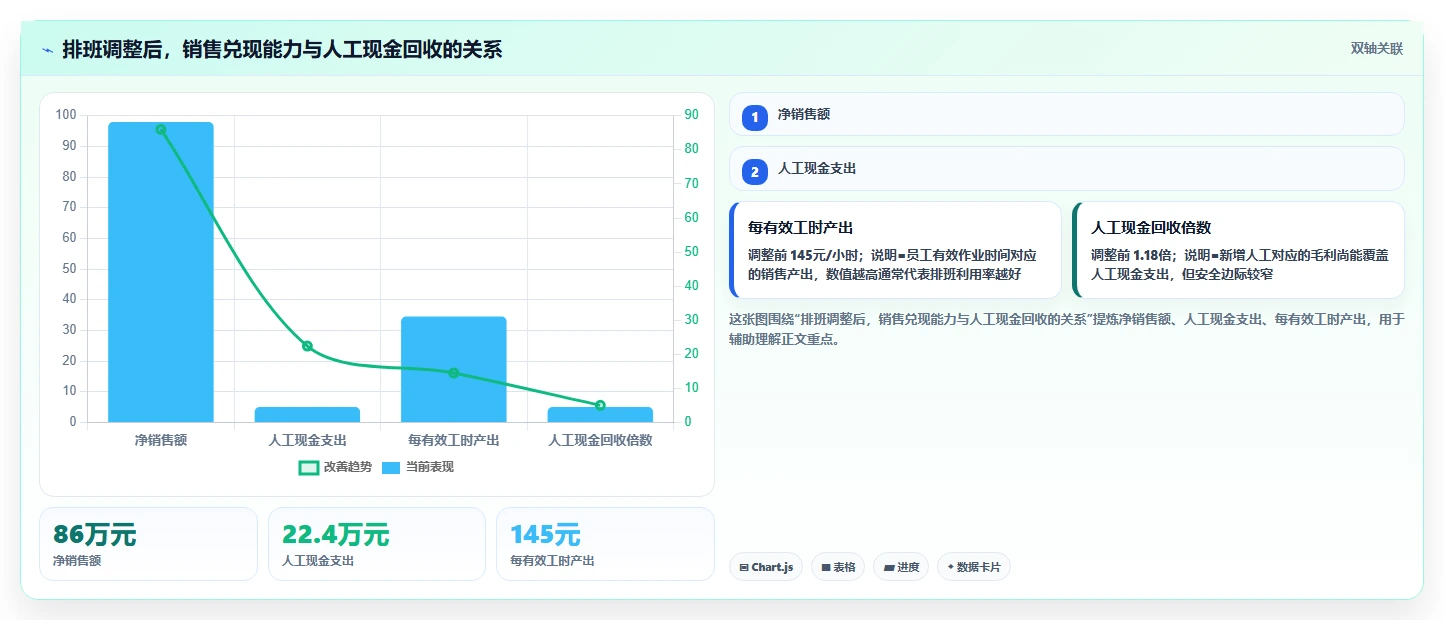The height and width of the screenshot is (620, 1444).
Task: Click the trend line point above 人工现金回收倍数
Action: [600, 405]
